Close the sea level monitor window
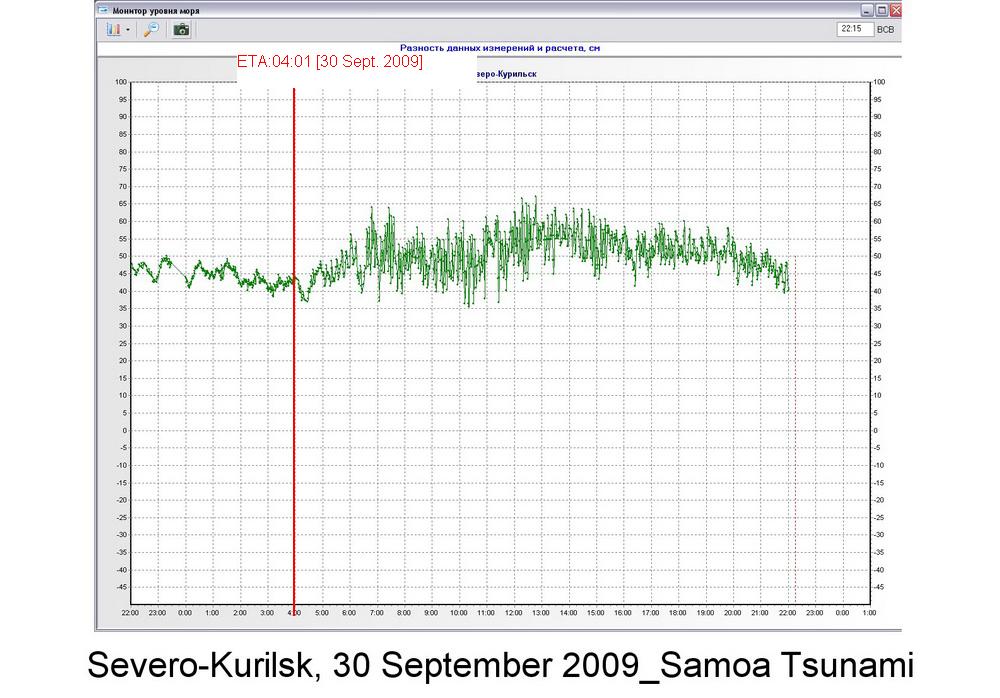 (x=896, y=10)
